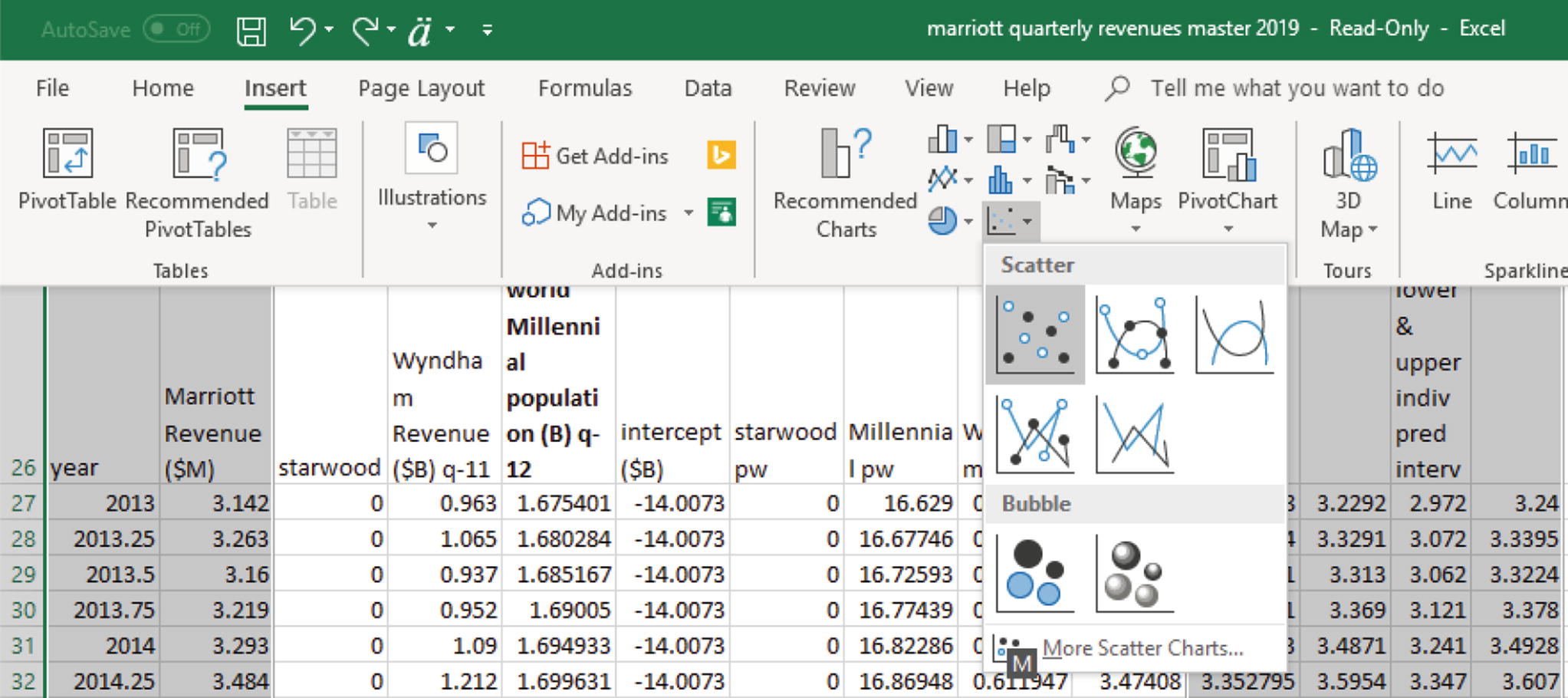
Task: Select the cell with value 1.69005
Action: tap(559, 611)
